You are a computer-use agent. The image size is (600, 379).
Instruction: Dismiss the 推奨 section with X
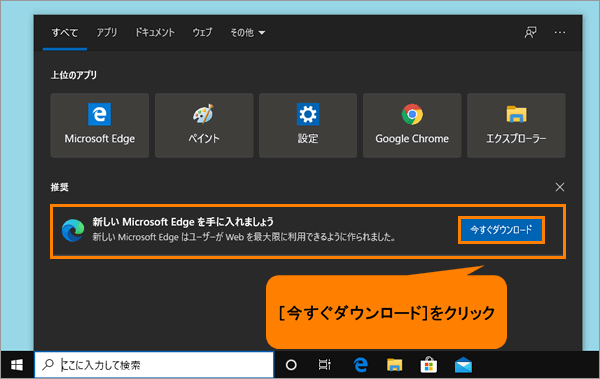tap(560, 187)
